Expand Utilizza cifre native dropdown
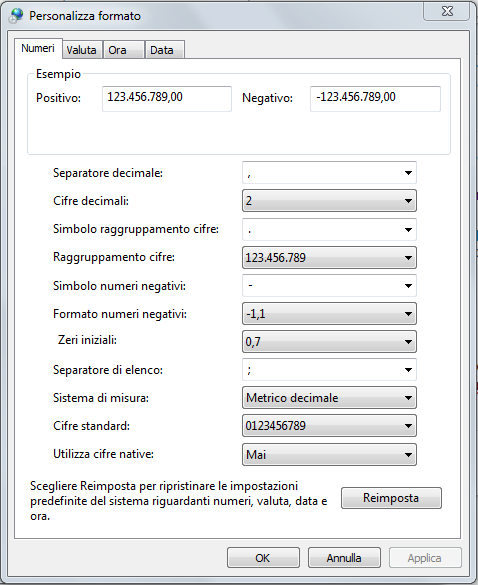Viewport: 478px width, 585px height. pos(329,454)
